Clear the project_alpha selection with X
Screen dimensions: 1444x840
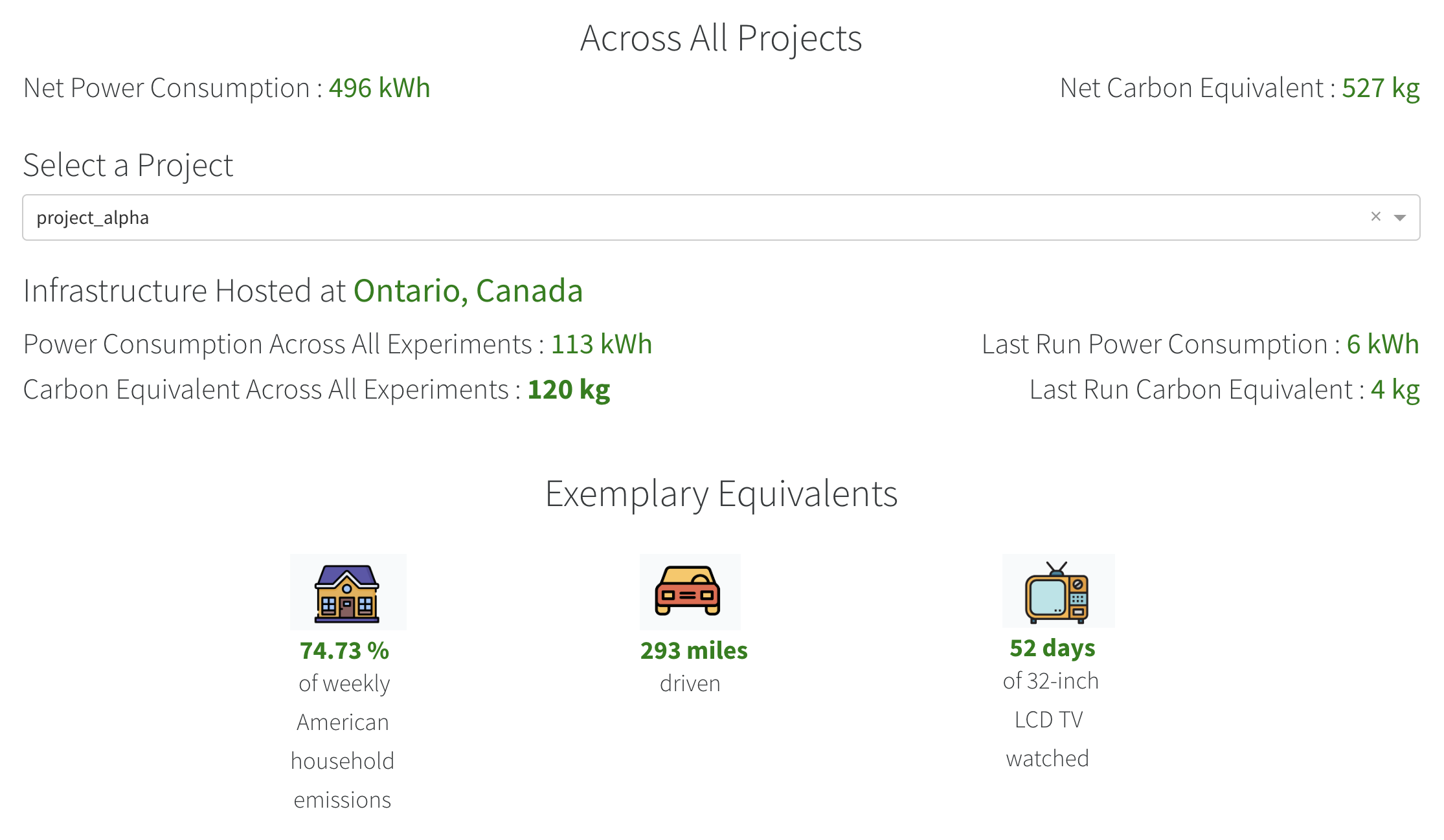tap(1376, 217)
